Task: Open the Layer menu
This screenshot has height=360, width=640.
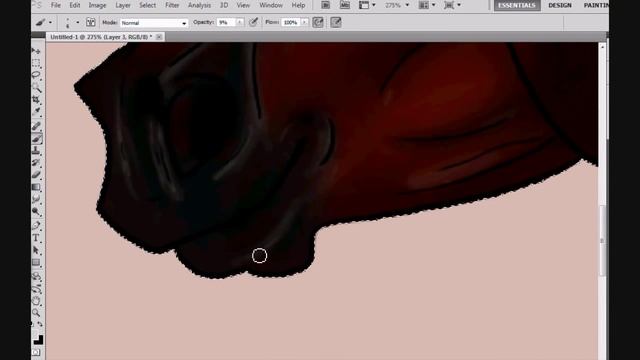Action: 123,5
